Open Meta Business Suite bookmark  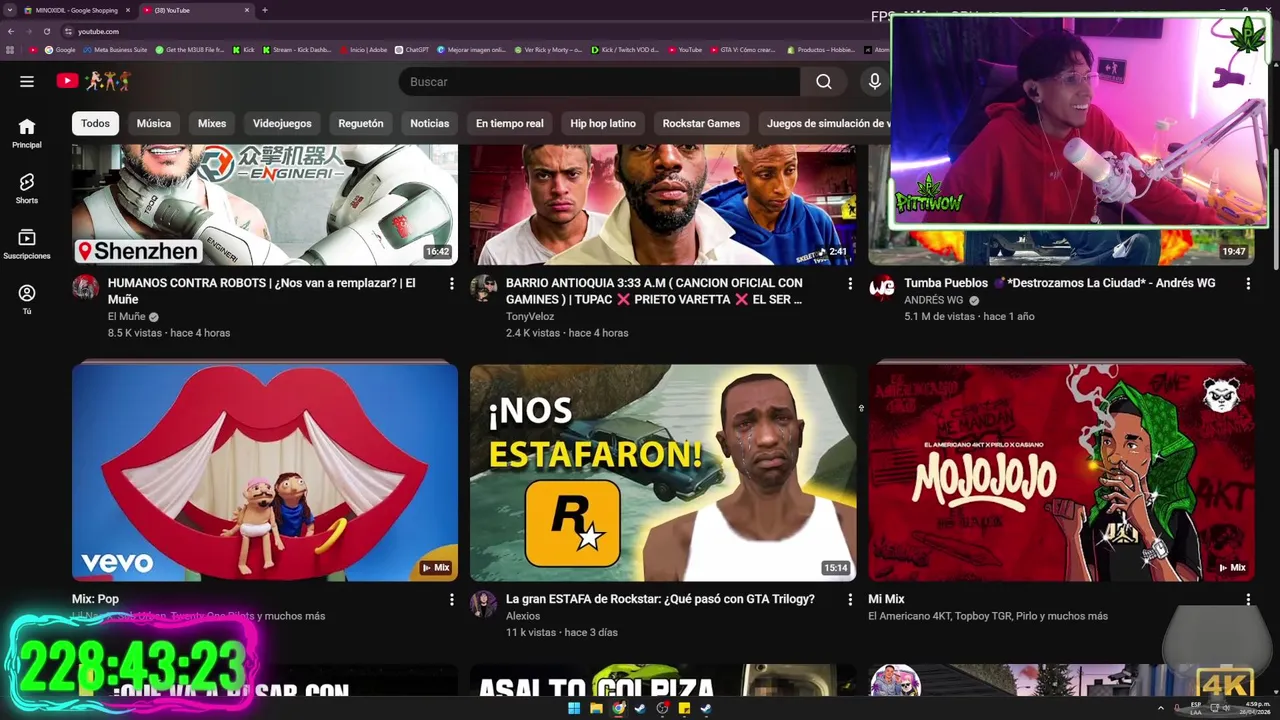tap(115, 49)
